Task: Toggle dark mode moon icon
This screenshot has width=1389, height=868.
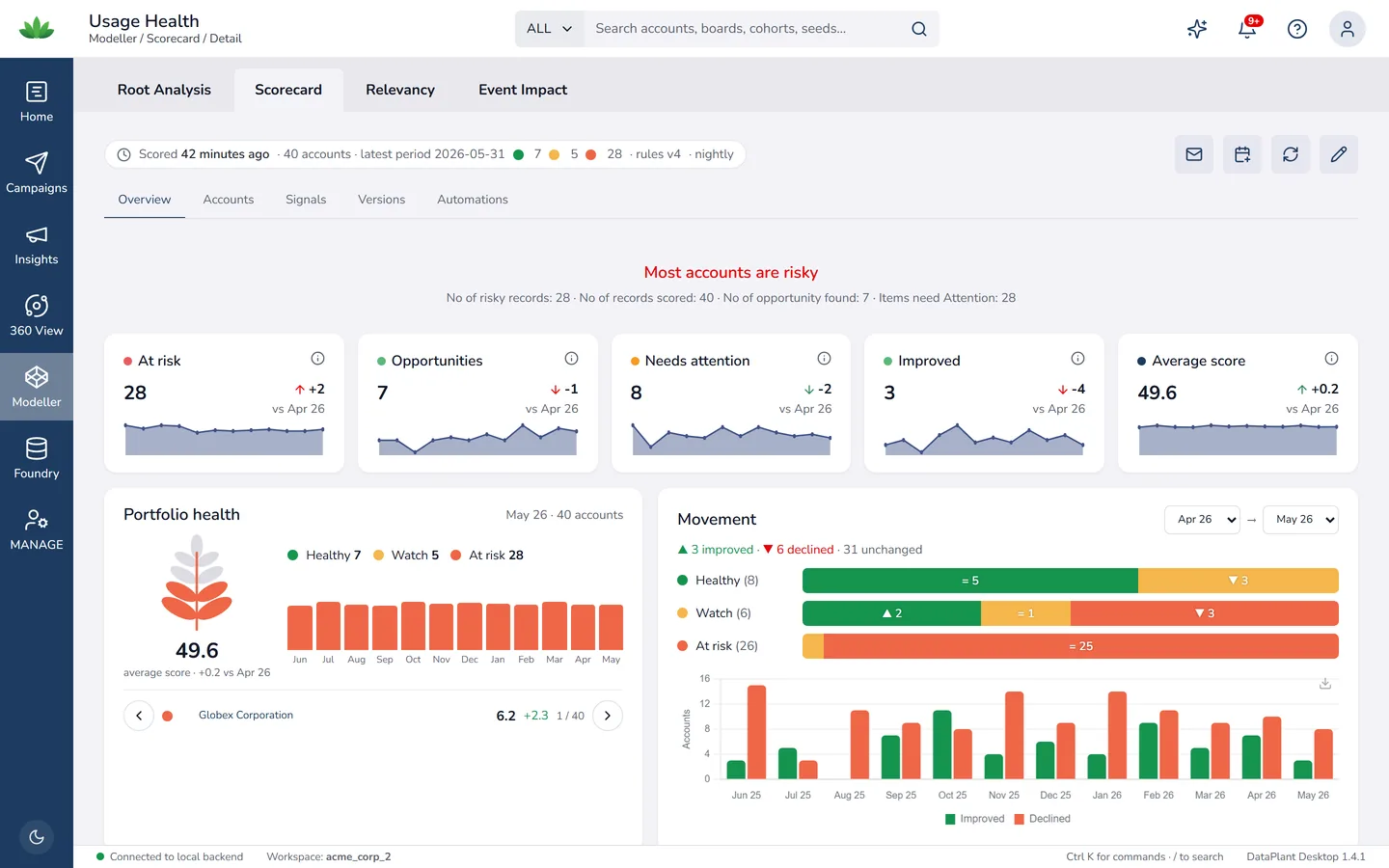Action: click(x=37, y=837)
